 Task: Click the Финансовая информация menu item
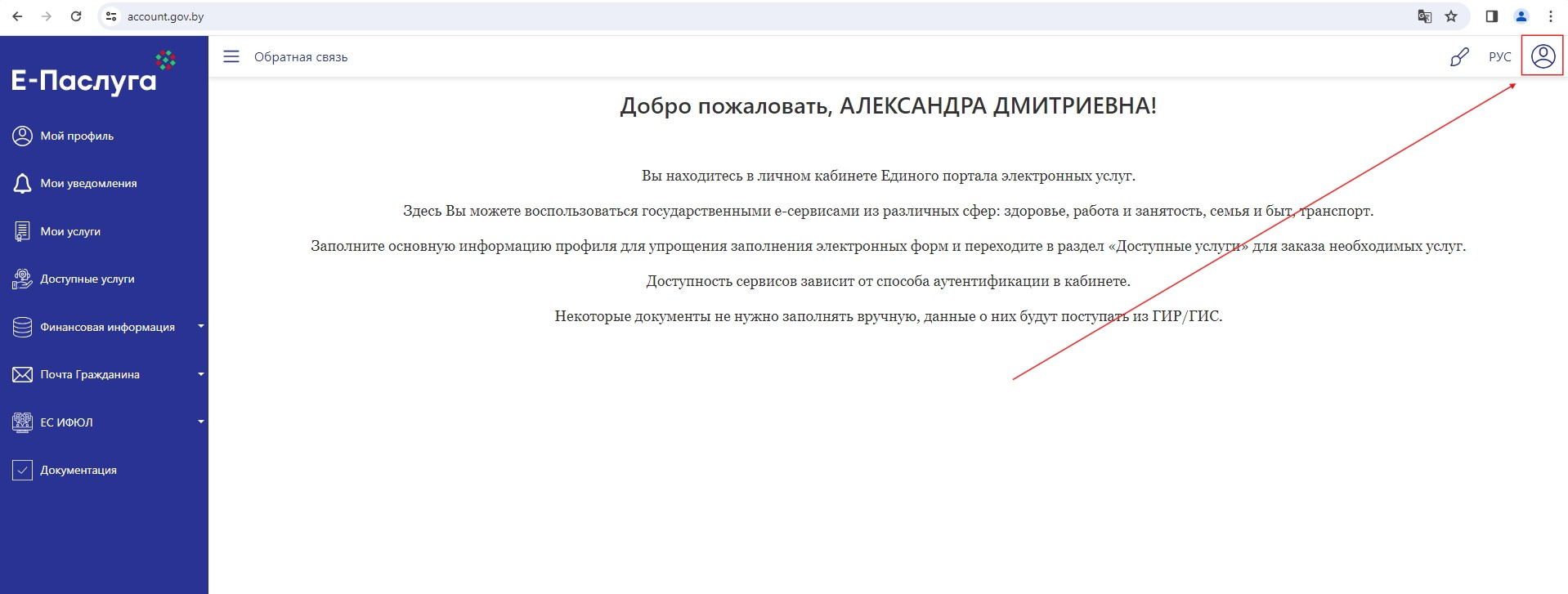(x=107, y=327)
